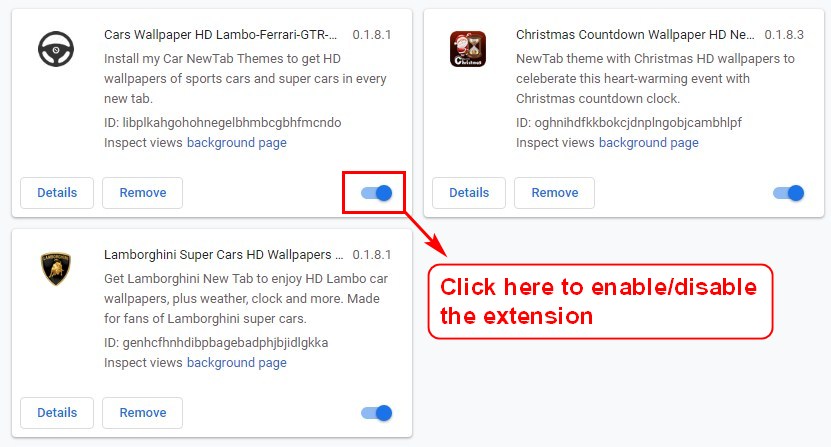This screenshot has width=831, height=447.
Task: Open Details for Christmas Countdown Wallpaper
Action: [x=469, y=193]
